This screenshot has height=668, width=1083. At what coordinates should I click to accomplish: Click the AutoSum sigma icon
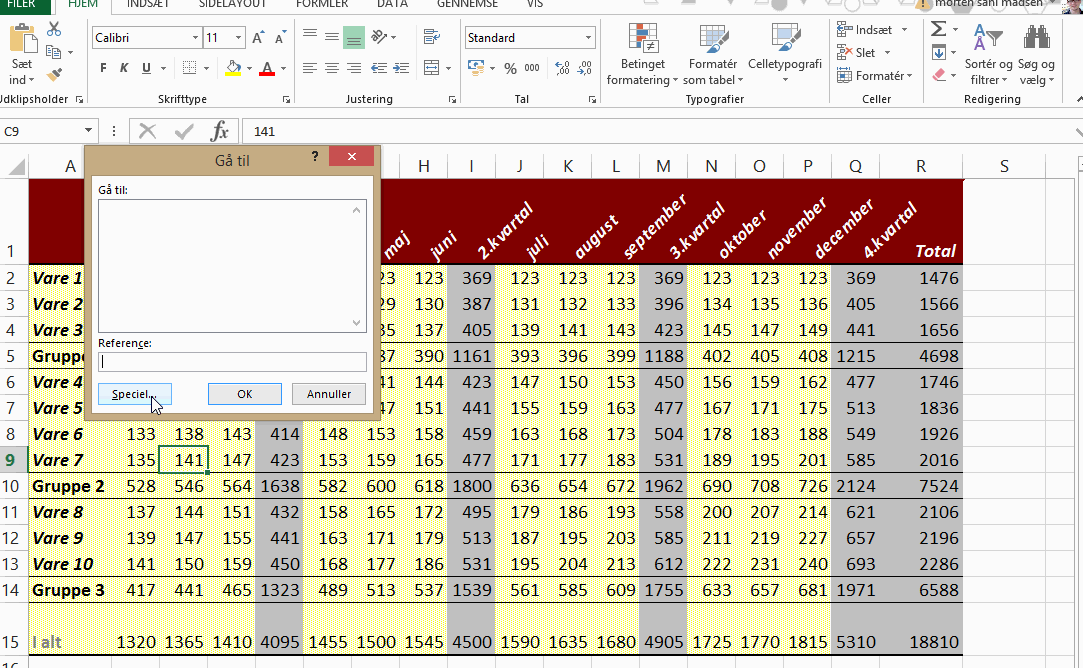[938, 29]
